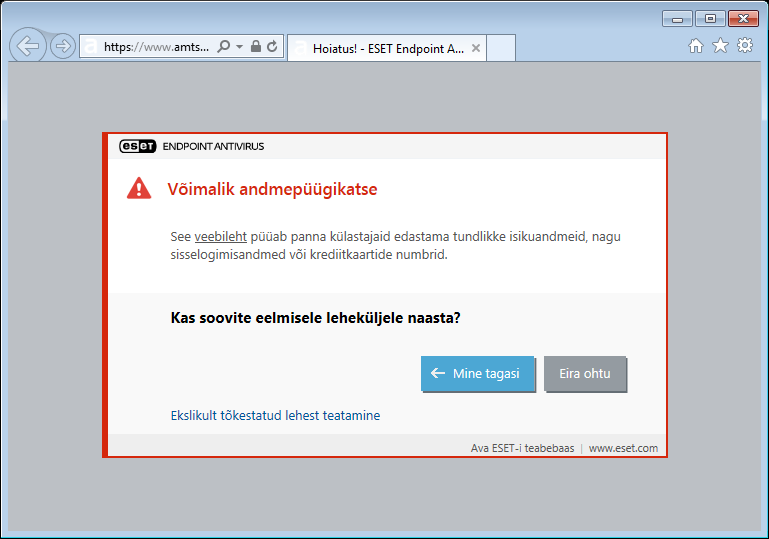Viewport: 769px width, 539px height.
Task: Click the security lock icon
Action: pos(256,47)
